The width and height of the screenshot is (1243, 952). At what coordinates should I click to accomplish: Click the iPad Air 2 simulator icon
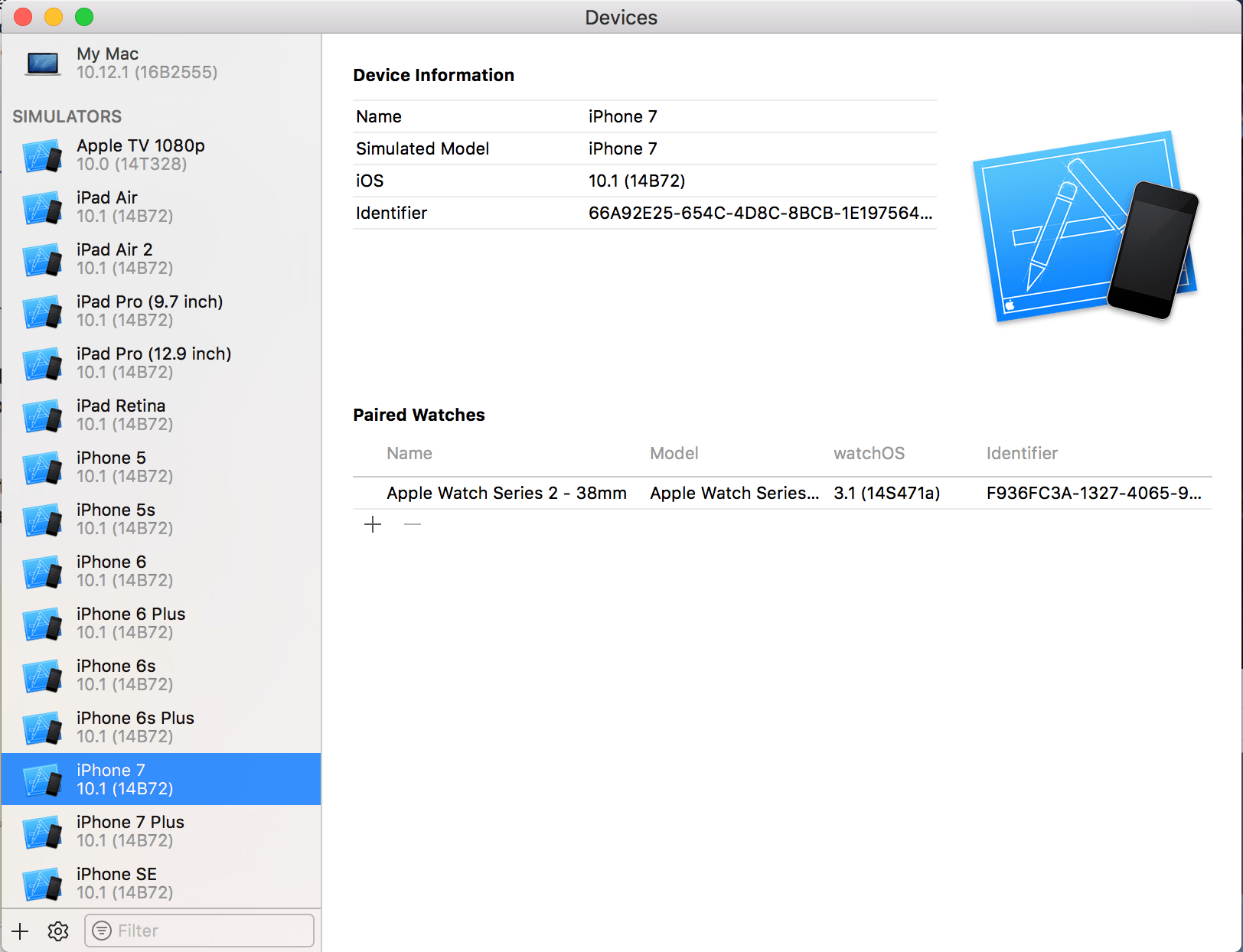(x=43, y=259)
